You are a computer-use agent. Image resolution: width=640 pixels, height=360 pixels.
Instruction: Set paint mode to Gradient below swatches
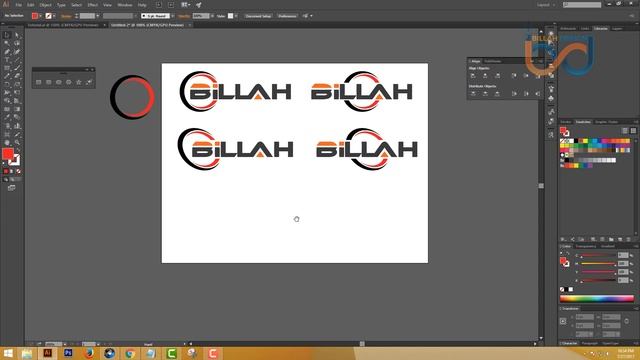(12, 171)
